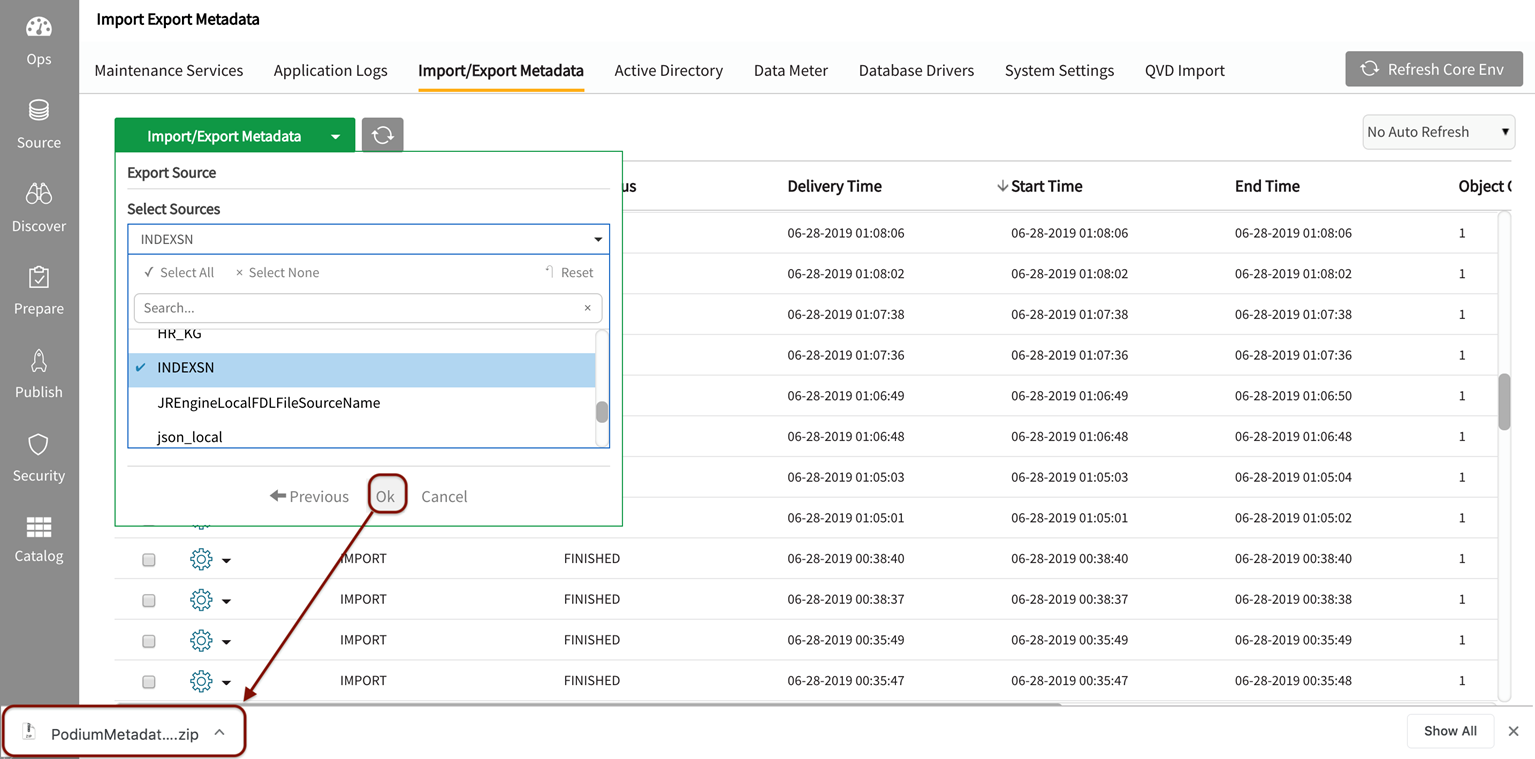
Task: Expand the Import/Export Metadata green dropdown
Action: (x=335, y=136)
